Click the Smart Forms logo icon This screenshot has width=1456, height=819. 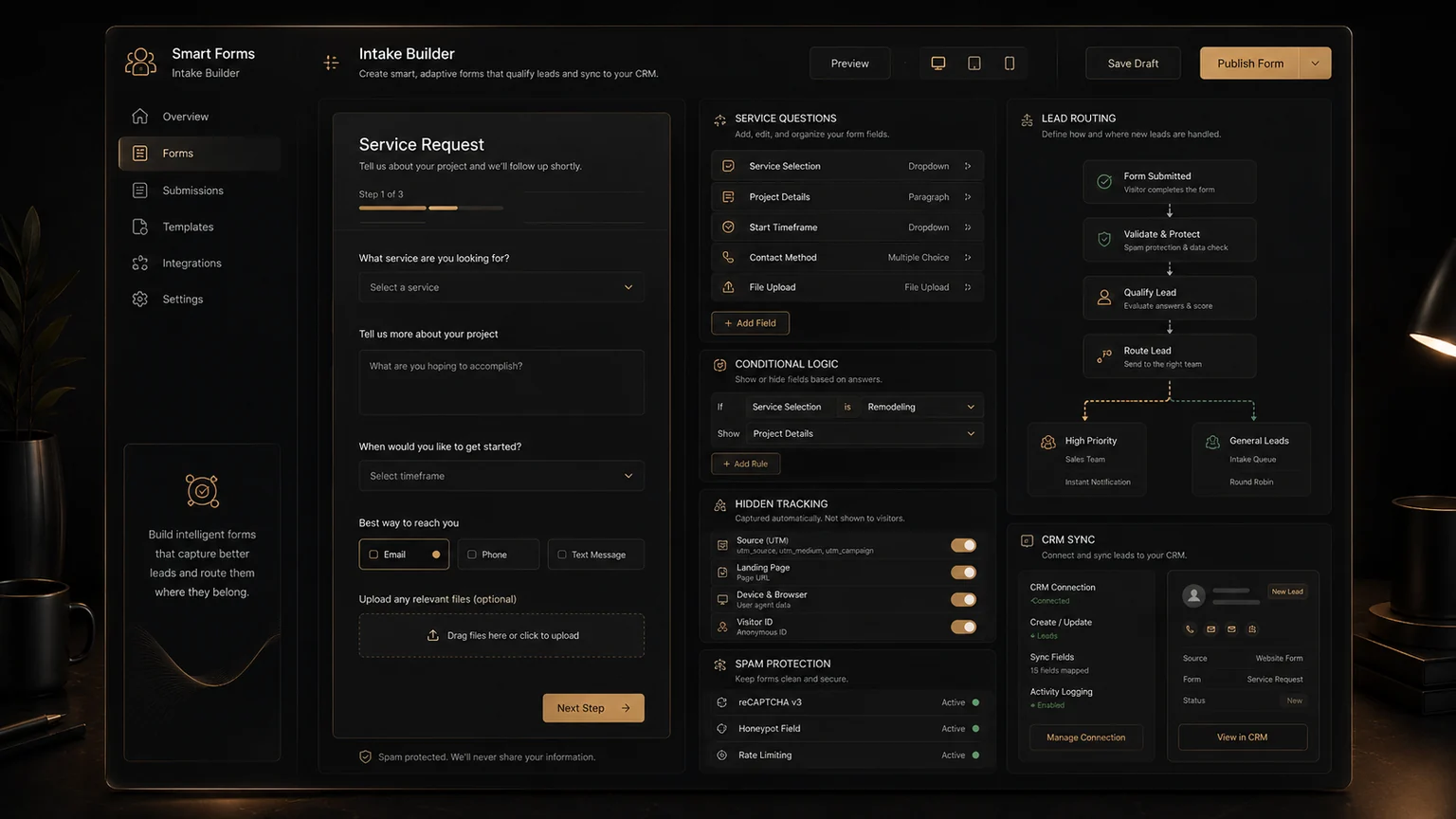coord(140,63)
